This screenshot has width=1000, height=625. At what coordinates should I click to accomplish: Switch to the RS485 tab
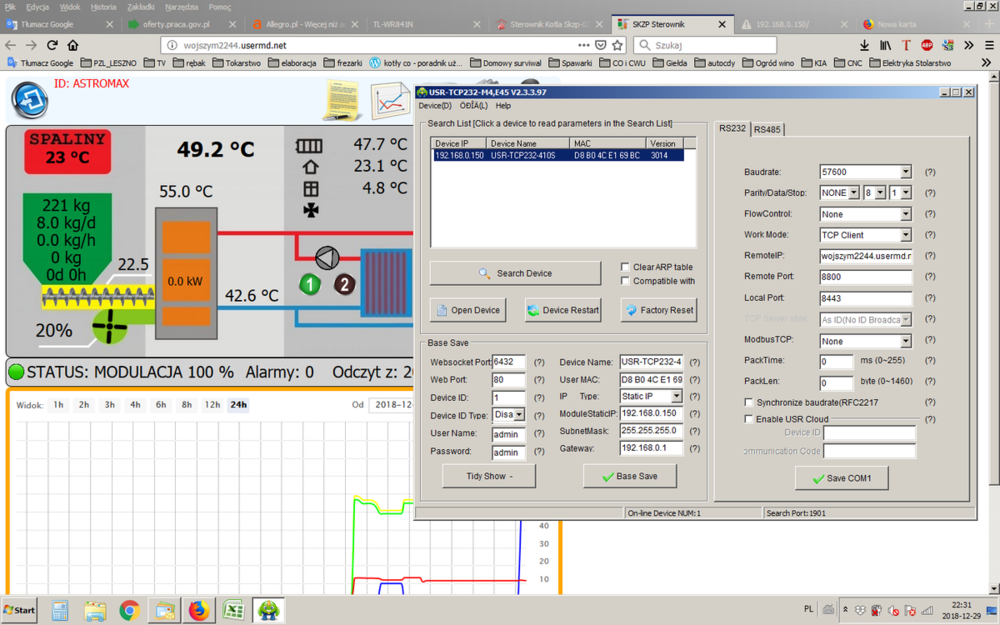coord(767,129)
